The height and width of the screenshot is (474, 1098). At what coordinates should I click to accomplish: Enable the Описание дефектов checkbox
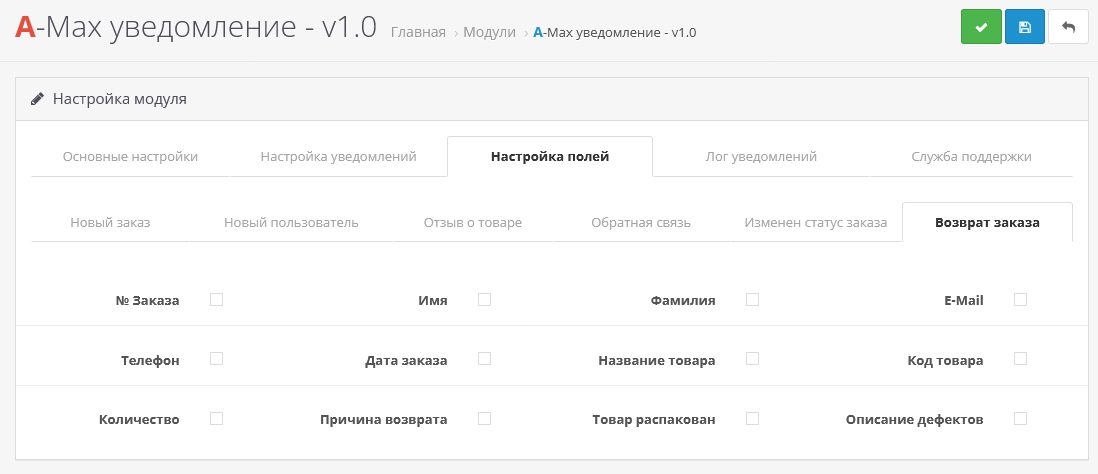pyautogui.click(x=1020, y=418)
